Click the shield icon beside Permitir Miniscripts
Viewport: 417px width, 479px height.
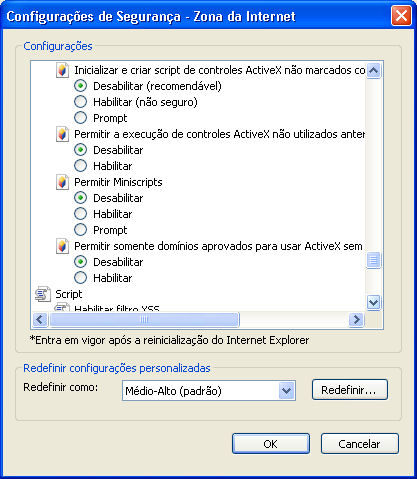[x=62, y=182]
